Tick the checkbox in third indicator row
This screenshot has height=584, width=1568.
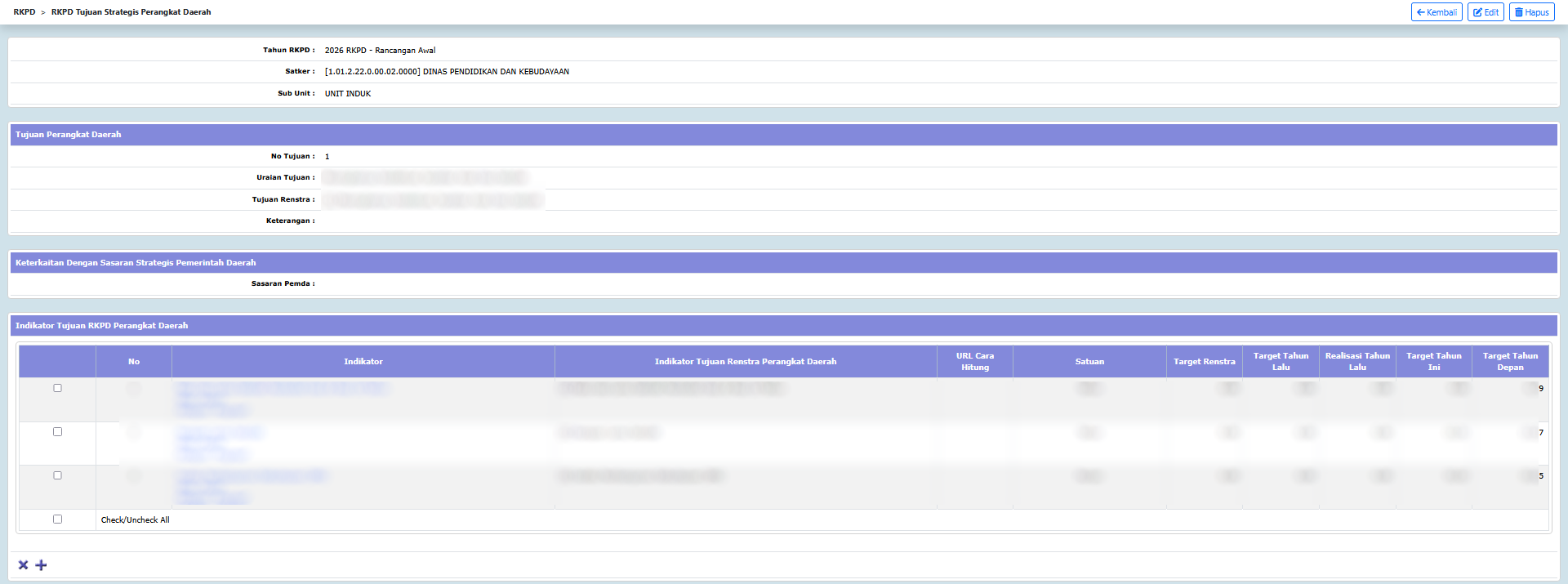click(57, 475)
